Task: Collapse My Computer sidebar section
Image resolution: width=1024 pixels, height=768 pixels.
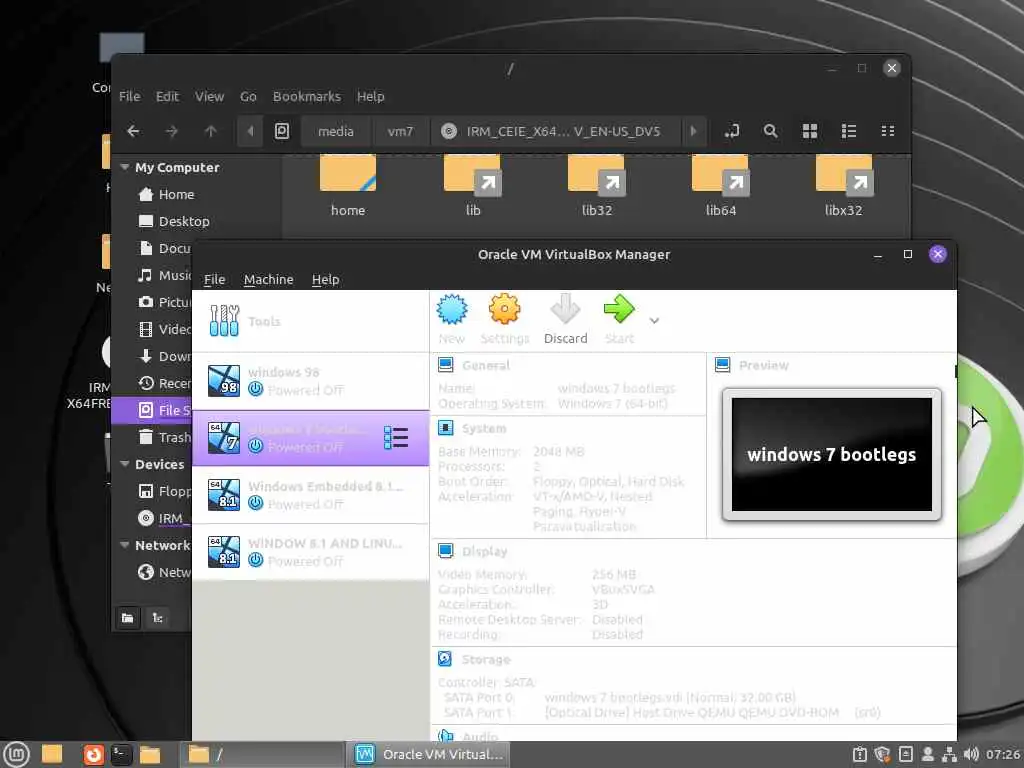Action: coord(125,167)
